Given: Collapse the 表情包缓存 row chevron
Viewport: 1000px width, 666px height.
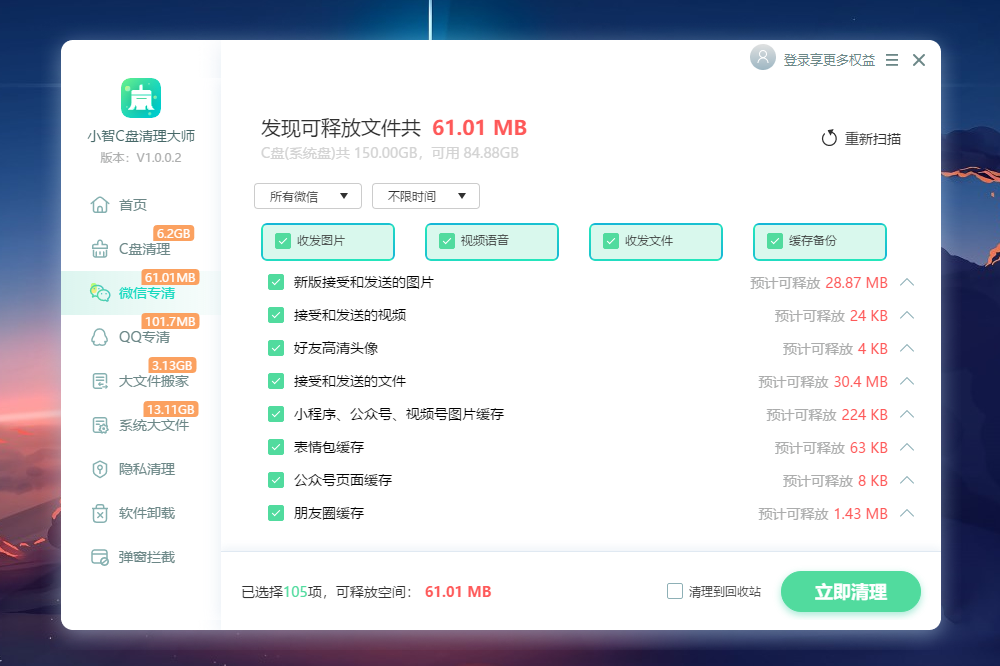Looking at the screenshot, I should pyautogui.click(x=908, y=447).
